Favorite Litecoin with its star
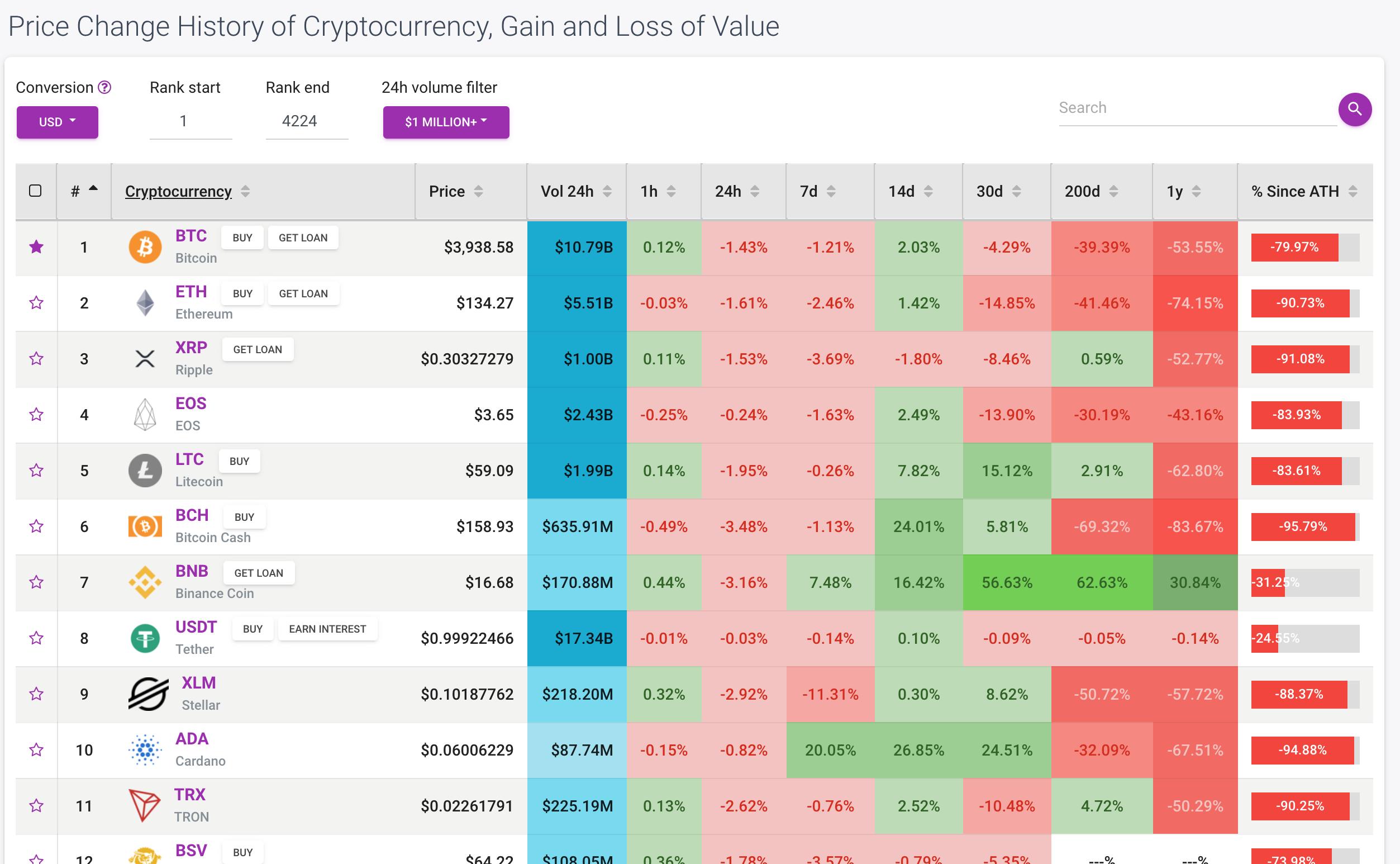Viewport: 1400px width, 864px height. point(36,471)
